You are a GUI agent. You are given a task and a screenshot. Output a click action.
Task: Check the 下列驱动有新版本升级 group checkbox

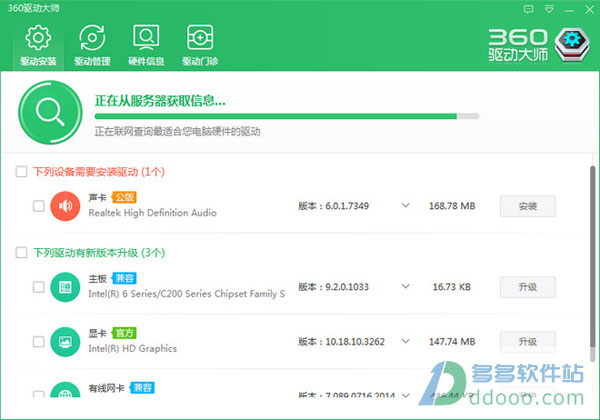[x=21, y=252]
